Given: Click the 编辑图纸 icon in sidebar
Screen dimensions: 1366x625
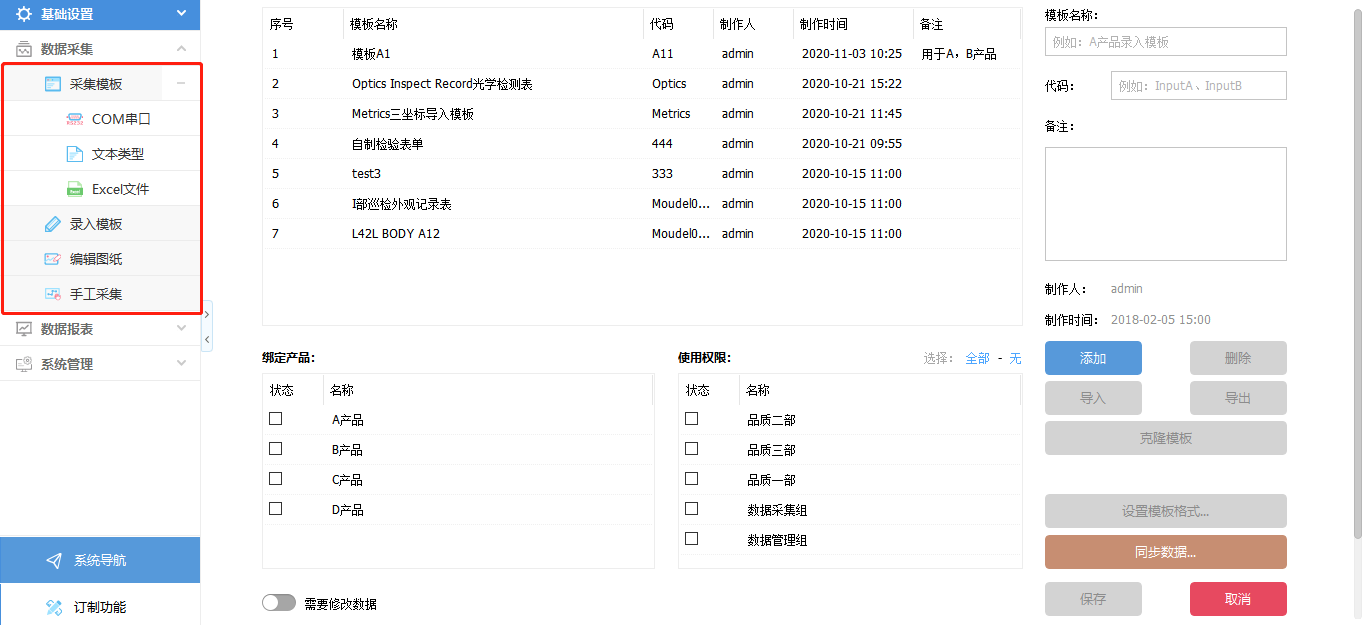Looking at the screenshot, I should 53,259.
